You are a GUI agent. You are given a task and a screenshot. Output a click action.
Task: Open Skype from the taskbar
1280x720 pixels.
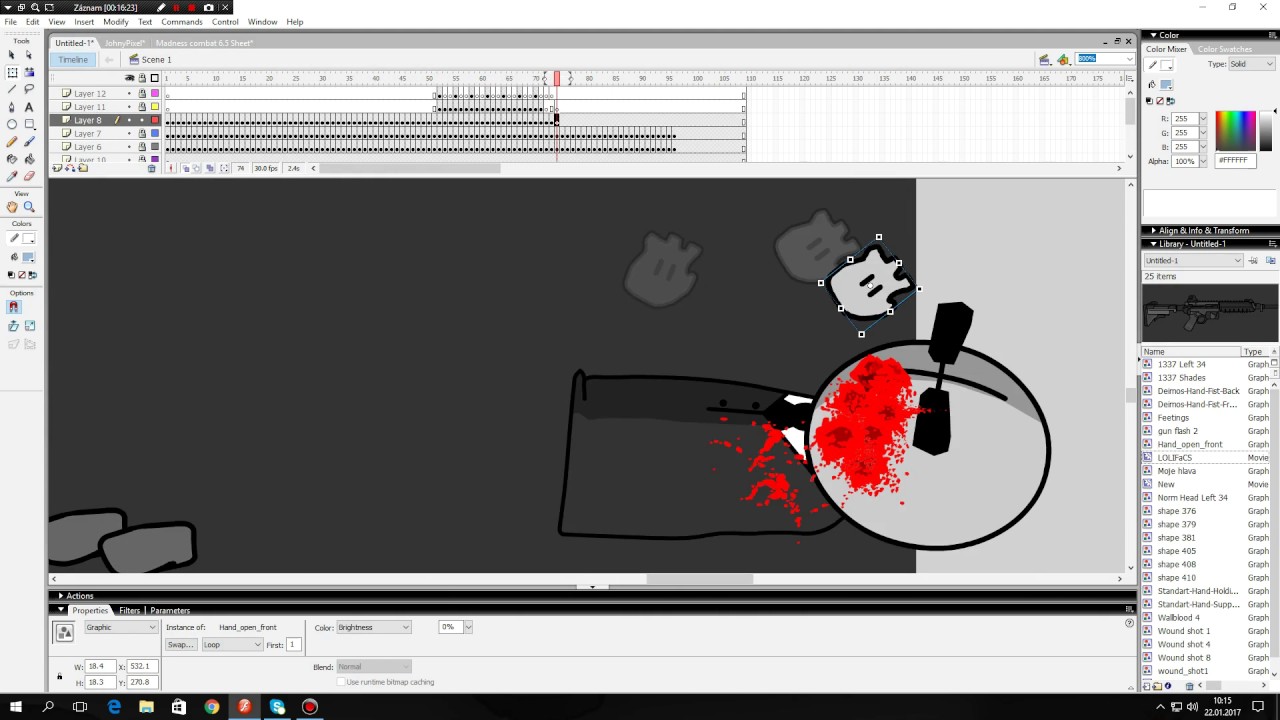(277, 707)
